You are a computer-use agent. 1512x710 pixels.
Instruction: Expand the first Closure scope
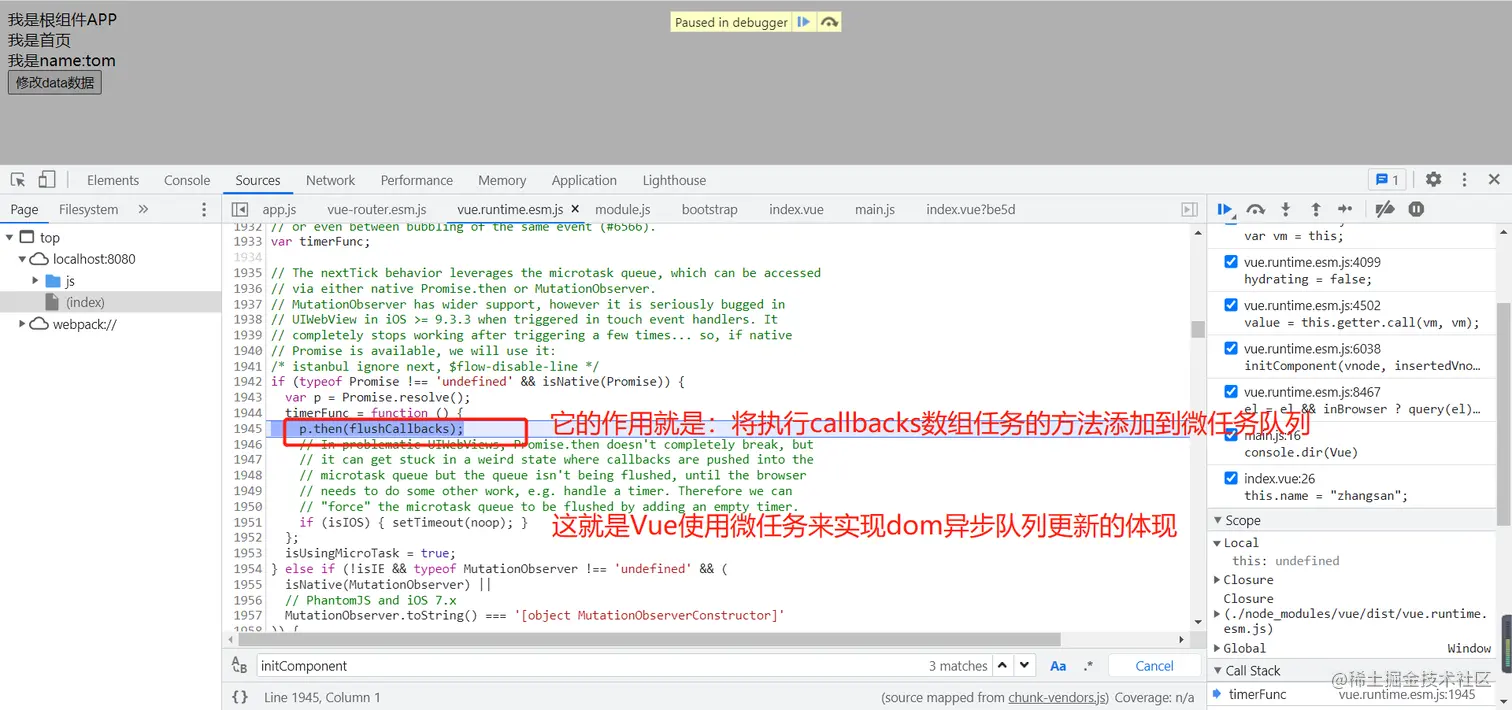tap(1217, 579)
